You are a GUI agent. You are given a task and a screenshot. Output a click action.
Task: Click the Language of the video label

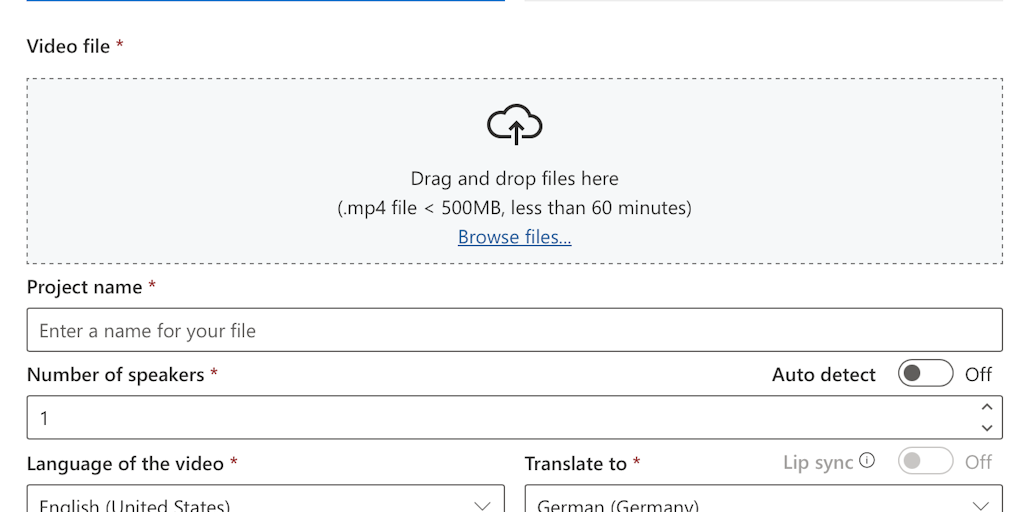point(125,464)
